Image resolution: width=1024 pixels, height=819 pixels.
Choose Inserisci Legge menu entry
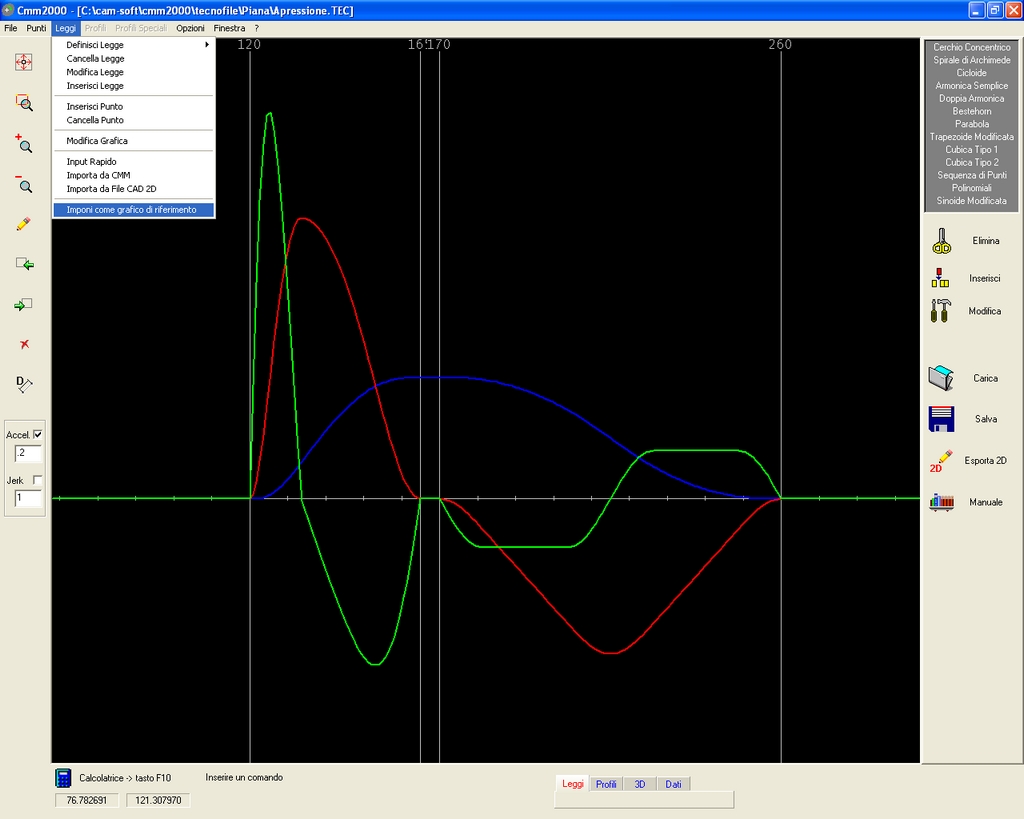(134, 86)
